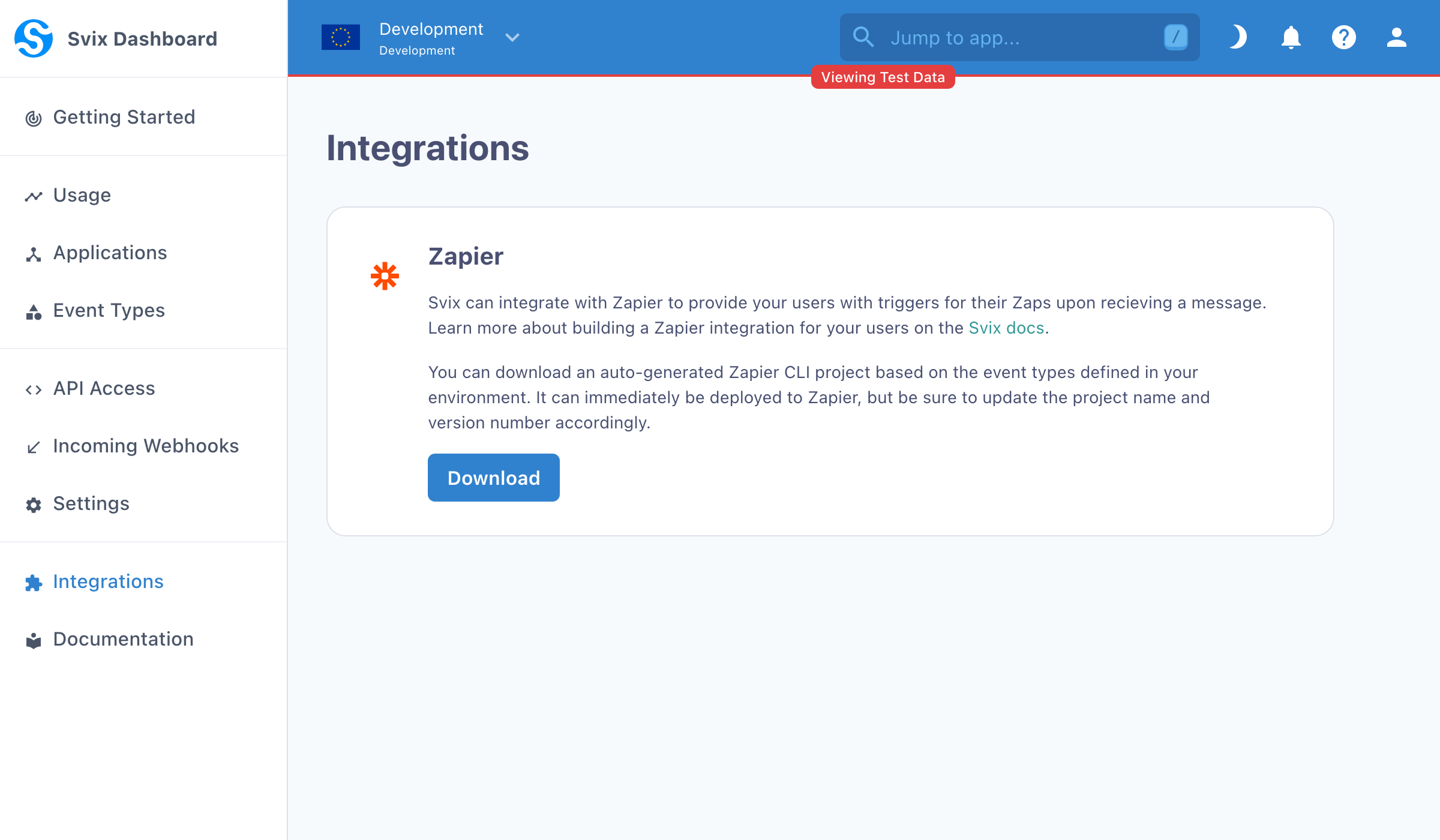Select the Integrations menu item
The height and width of the screenshot is (840, 1440).
pyautogui.click(x=108, y=581)
